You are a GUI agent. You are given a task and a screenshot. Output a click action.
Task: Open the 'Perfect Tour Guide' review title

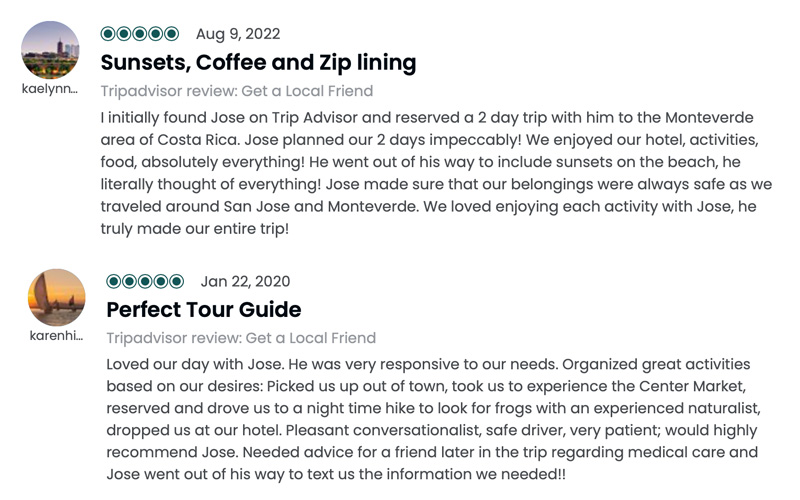204,310
